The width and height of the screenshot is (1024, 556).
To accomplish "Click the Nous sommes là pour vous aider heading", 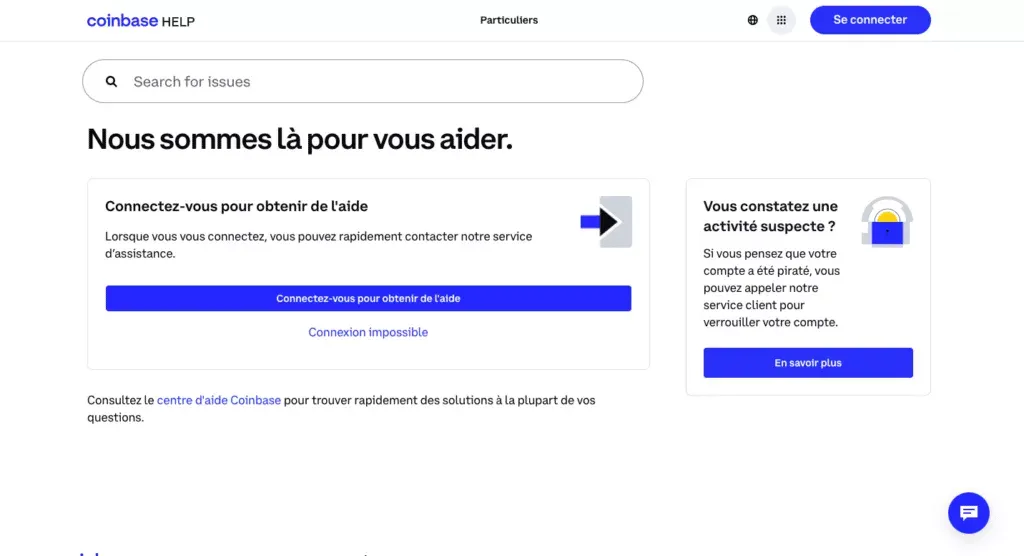I will click(x=300, y=139).
